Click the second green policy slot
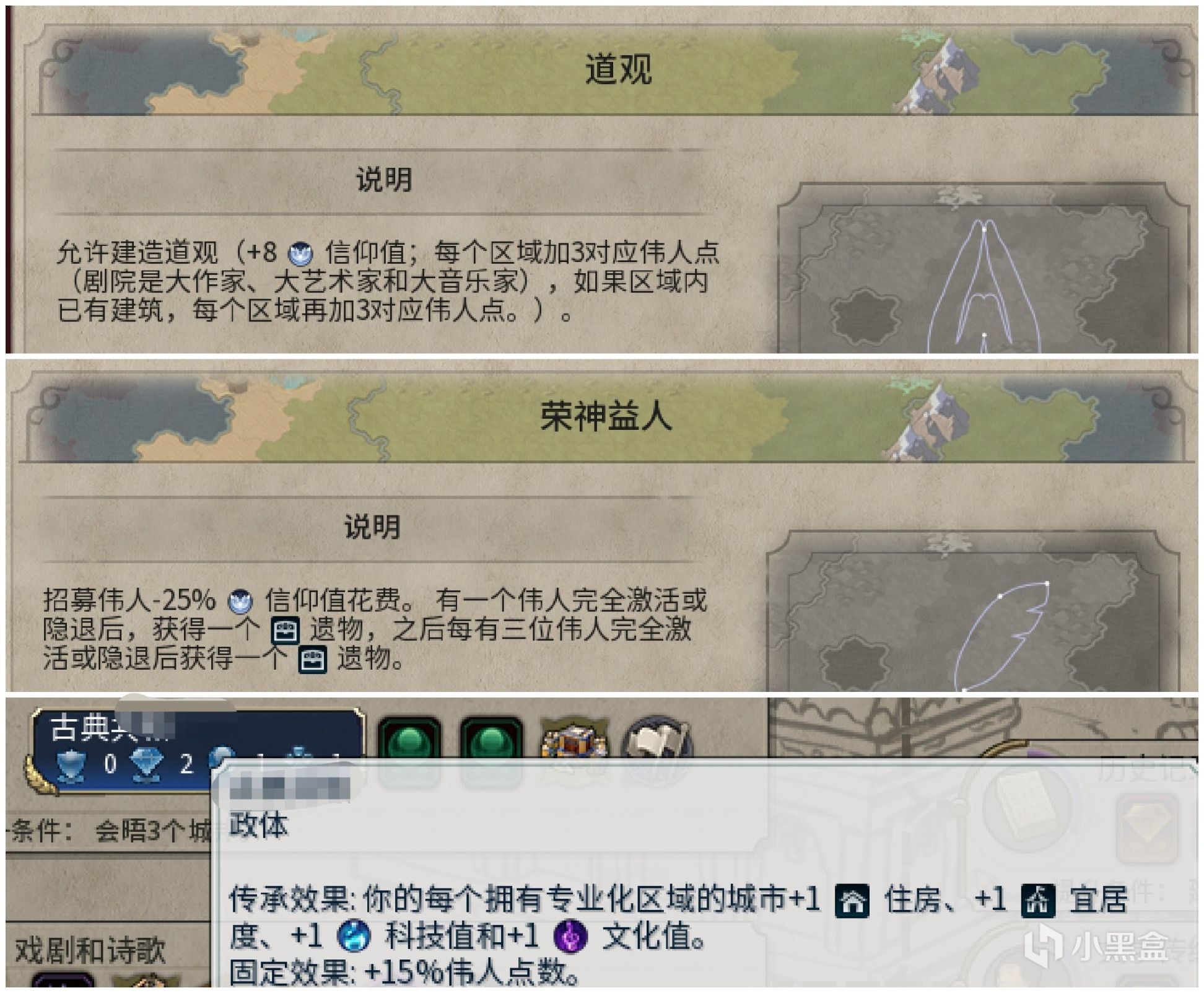Viewport: 1204px width, 993px height. tap(492, 740)
